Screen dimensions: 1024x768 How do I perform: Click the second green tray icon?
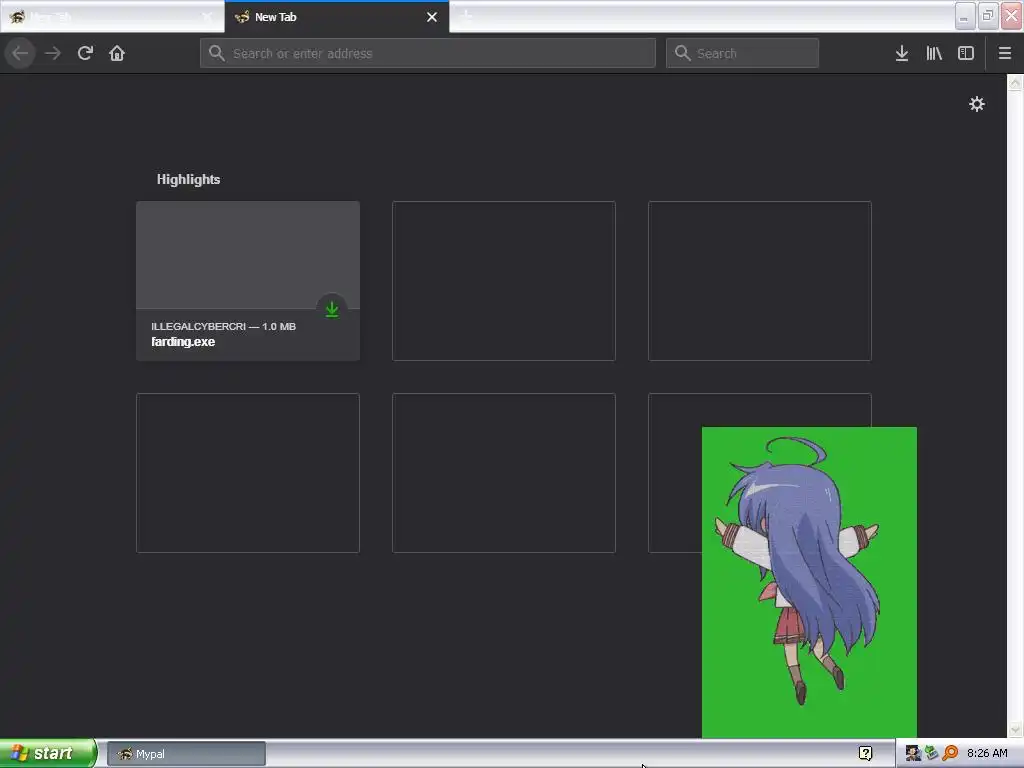point(931,754)
